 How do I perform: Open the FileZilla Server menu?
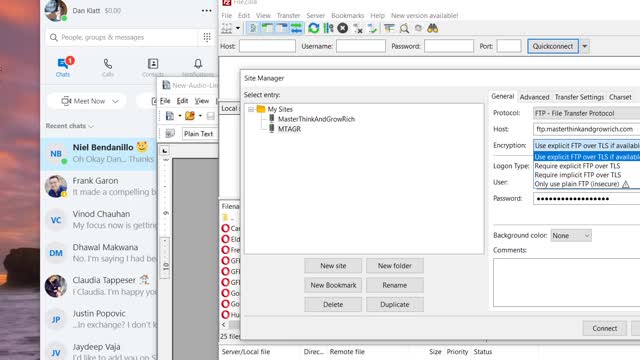click(x=316, y=16)
